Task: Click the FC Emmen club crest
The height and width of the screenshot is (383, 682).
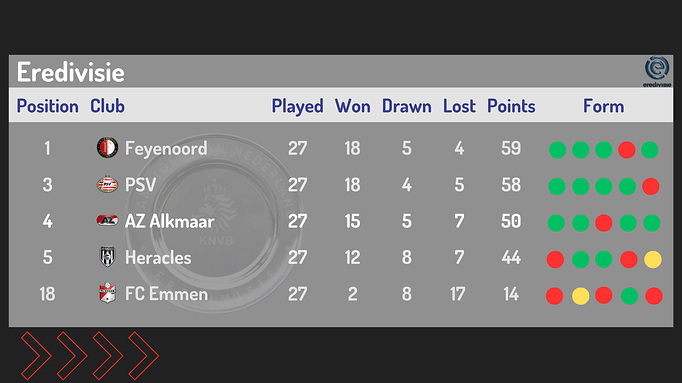Action: 107,293
